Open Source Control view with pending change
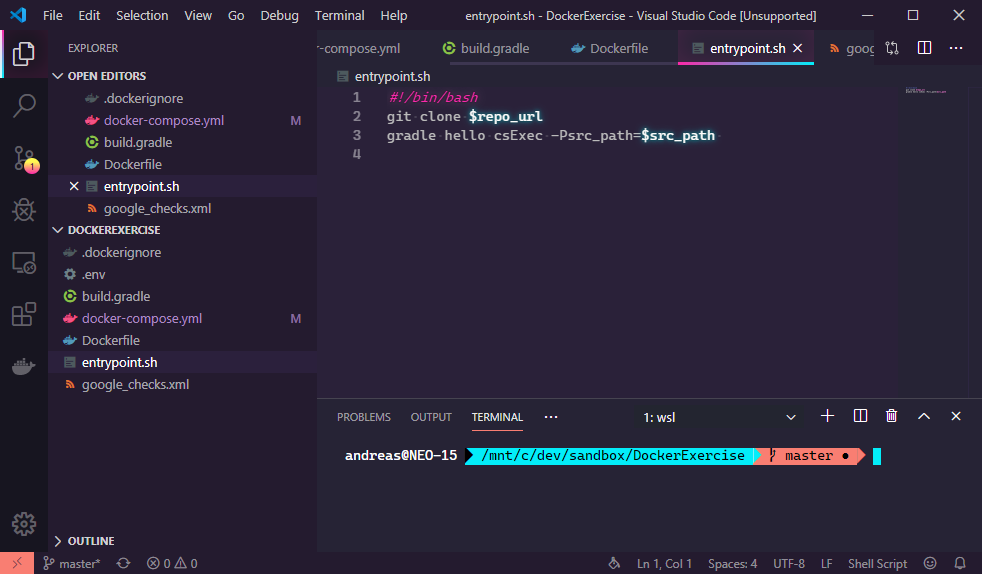The width and height of the screenshot is (982, 574). click(25, 159)
